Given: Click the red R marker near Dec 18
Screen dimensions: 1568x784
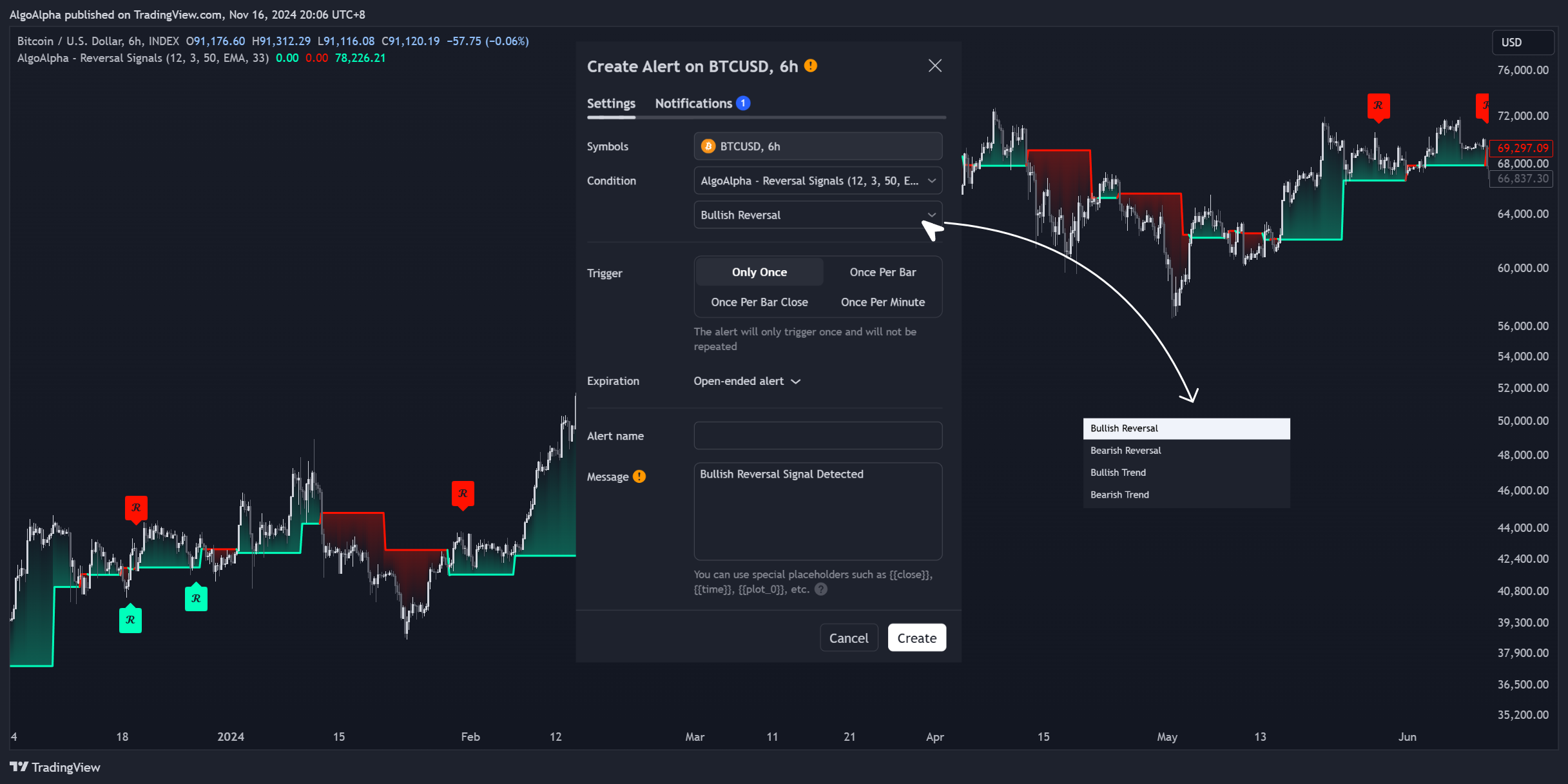Looking at the screenshot, I should [x=136, y=509].
